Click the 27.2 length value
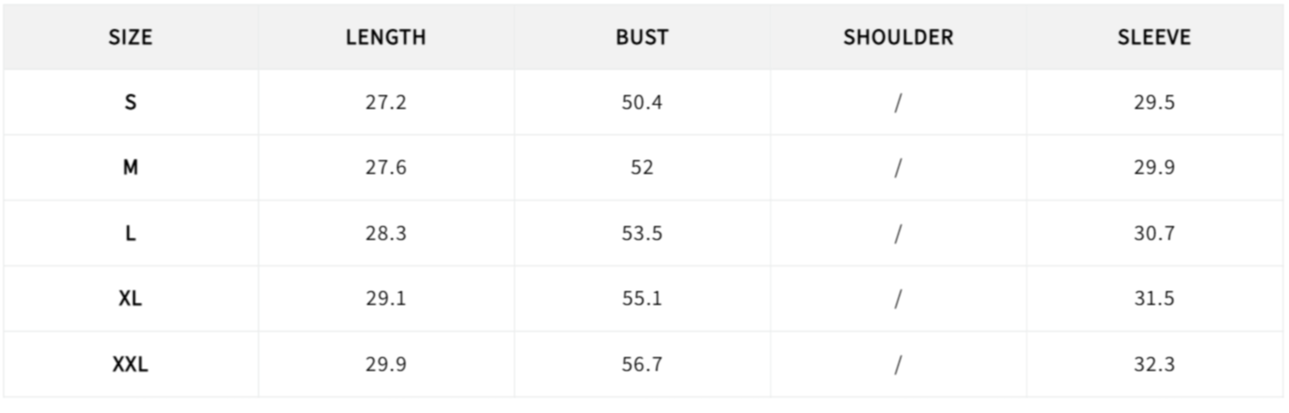 point(386,103)
